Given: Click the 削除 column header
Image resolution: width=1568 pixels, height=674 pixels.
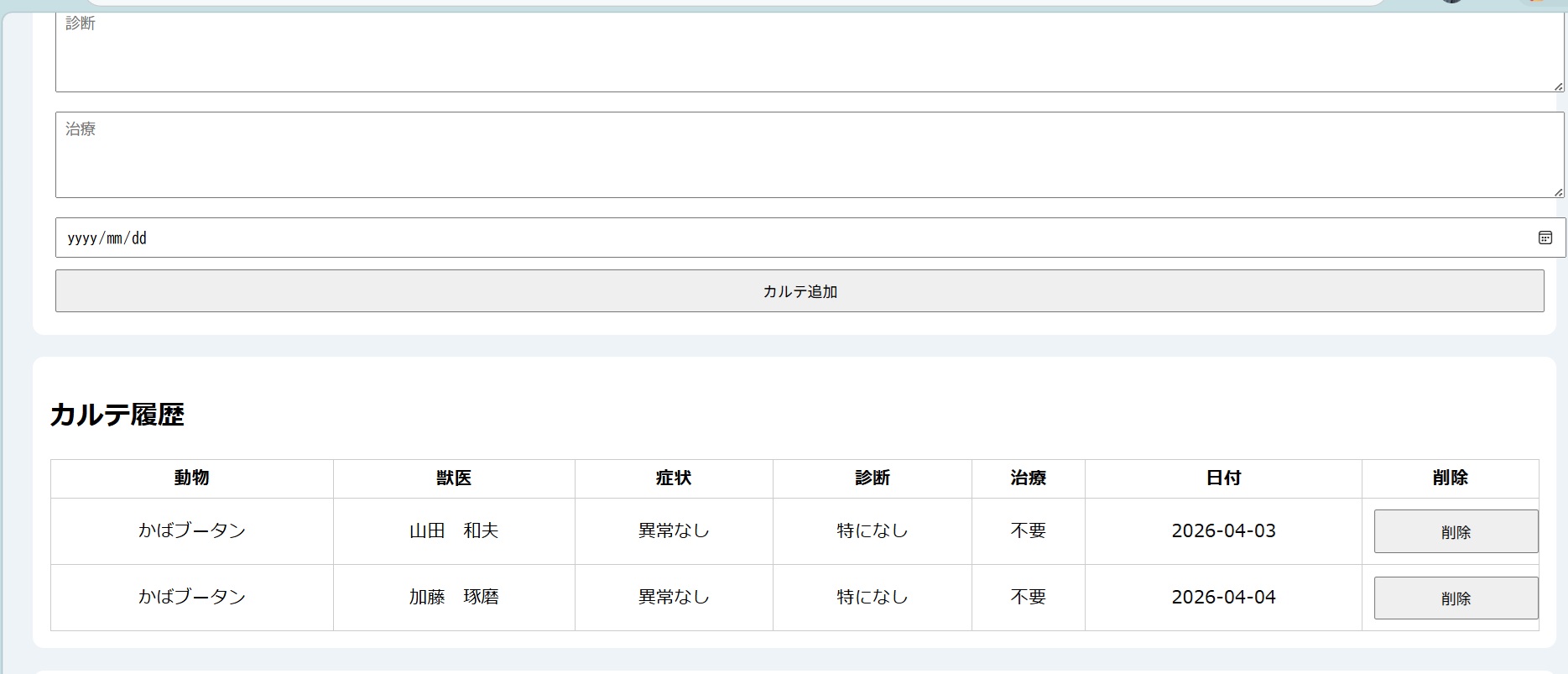Looking at the screenshot, I should 1450,478.
